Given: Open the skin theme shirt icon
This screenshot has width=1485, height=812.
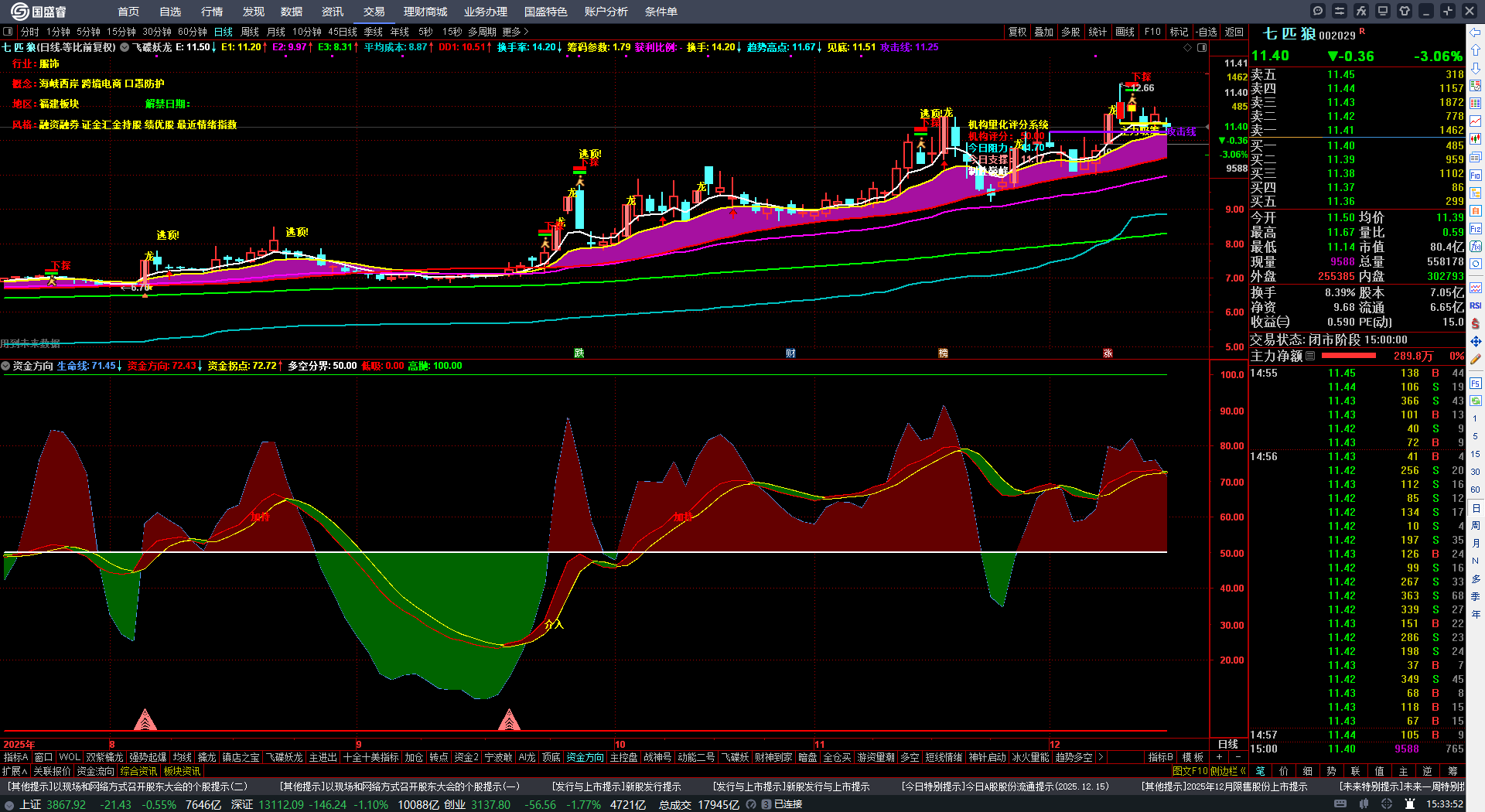Looking at the screenshot, I should [x=1405, y=11].
